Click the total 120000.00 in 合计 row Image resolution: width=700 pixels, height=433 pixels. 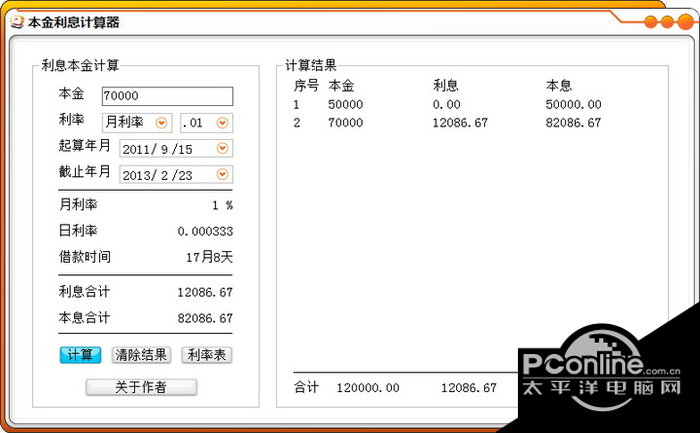click(x=368, y=388)
